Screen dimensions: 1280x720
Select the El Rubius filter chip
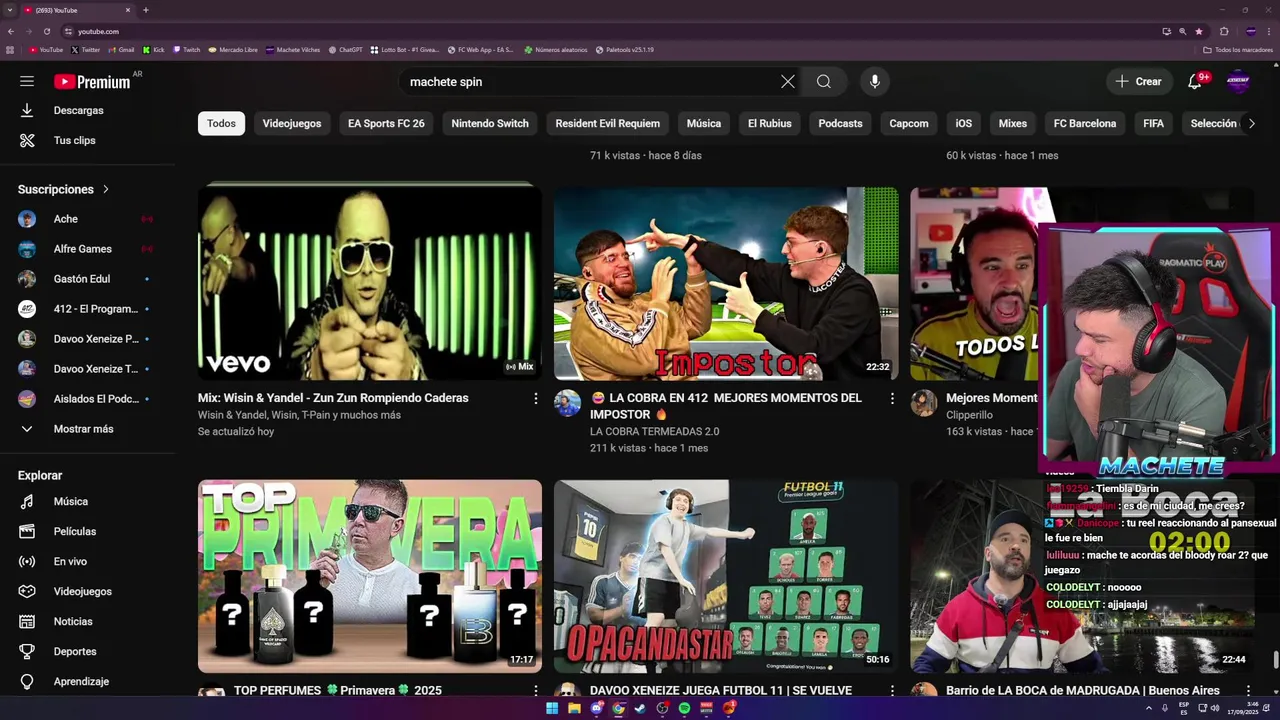pyautogui.click(x=770, y=123)
